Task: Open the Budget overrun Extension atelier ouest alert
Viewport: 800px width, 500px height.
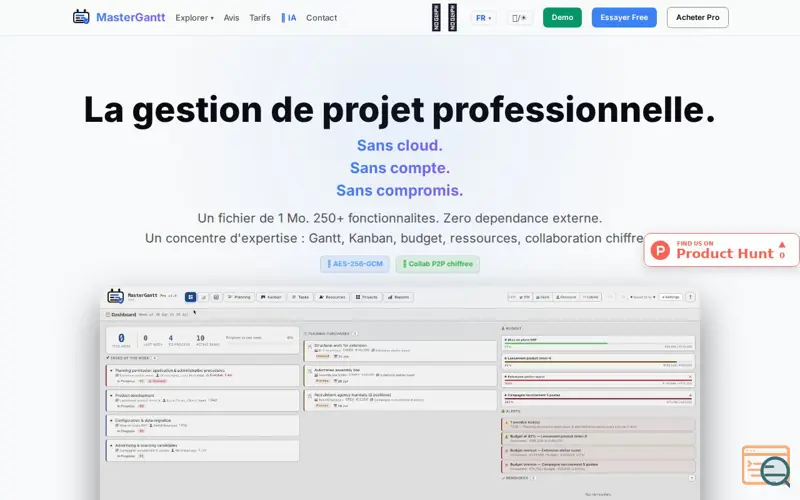Action: [x=598, y=453]
